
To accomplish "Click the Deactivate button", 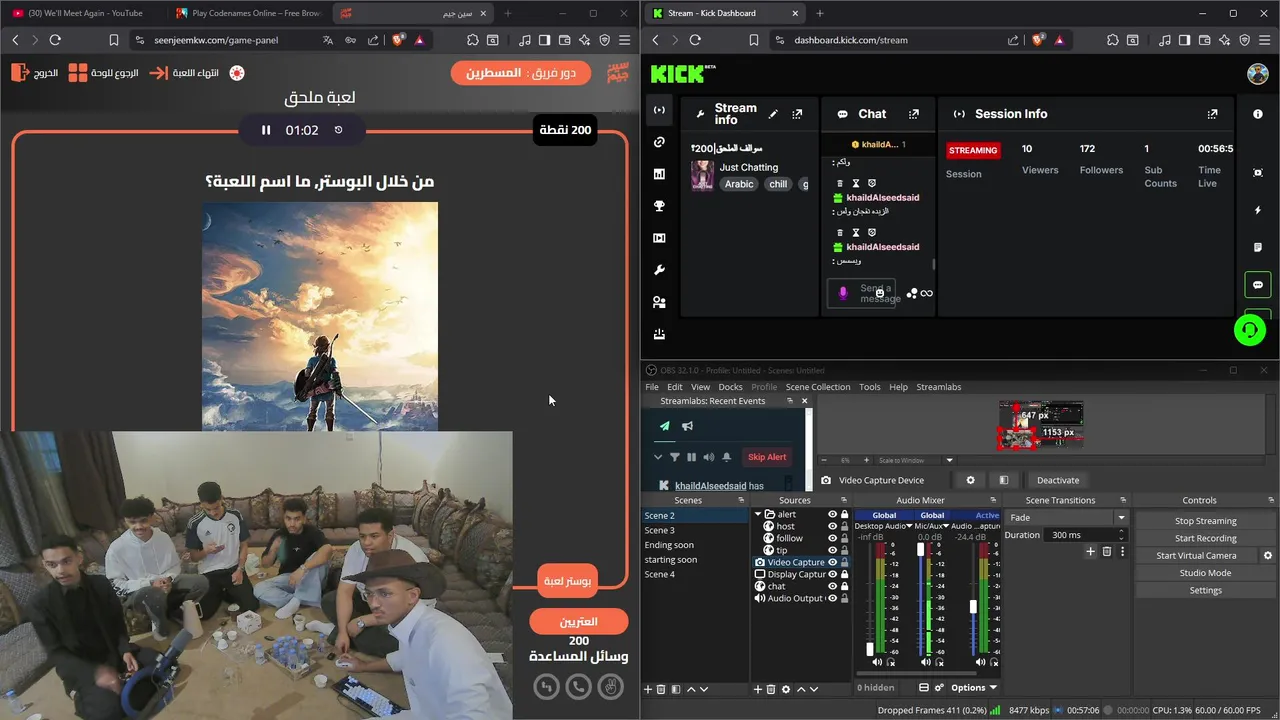I will click(x=1058, y=480).
